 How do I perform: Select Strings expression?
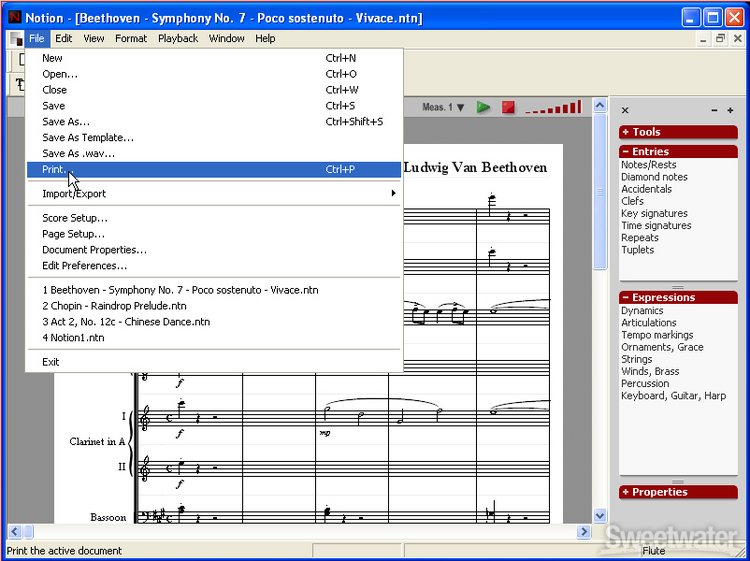[637, 360]
